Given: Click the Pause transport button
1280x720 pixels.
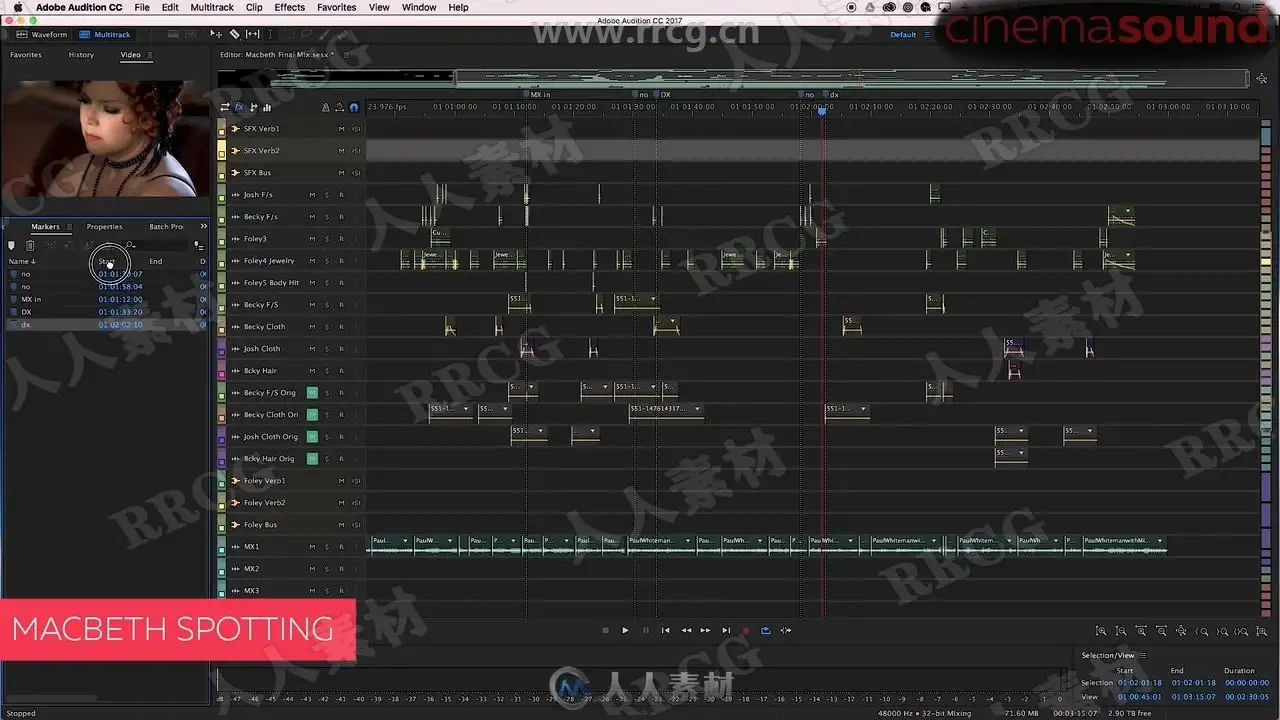Looking at the screenshot, I should point(645,630).
